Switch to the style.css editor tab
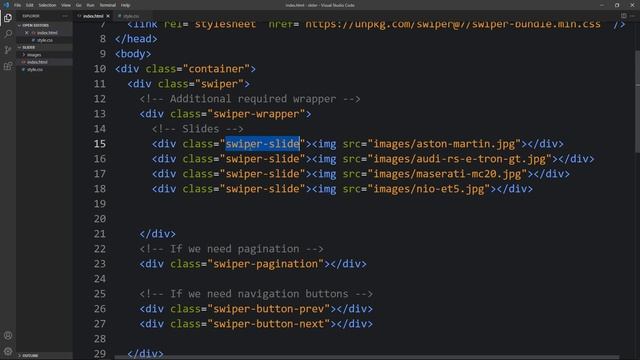 [x=131, y=16]
